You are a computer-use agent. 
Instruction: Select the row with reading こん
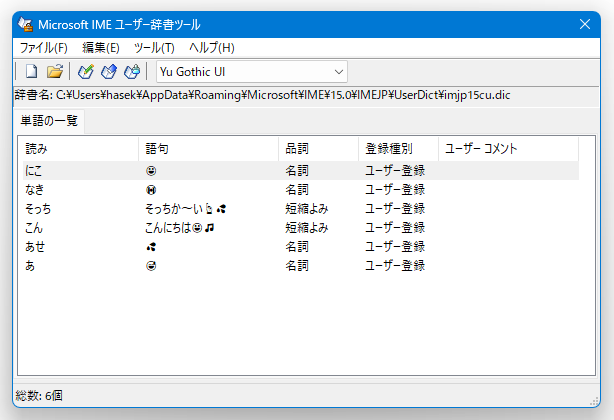[x=301, y=228]
